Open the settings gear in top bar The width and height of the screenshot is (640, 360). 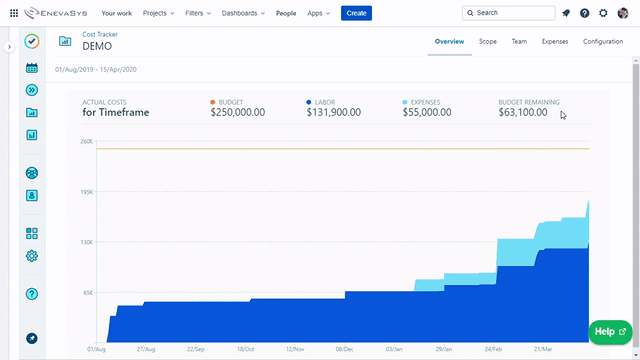point(603,13)
